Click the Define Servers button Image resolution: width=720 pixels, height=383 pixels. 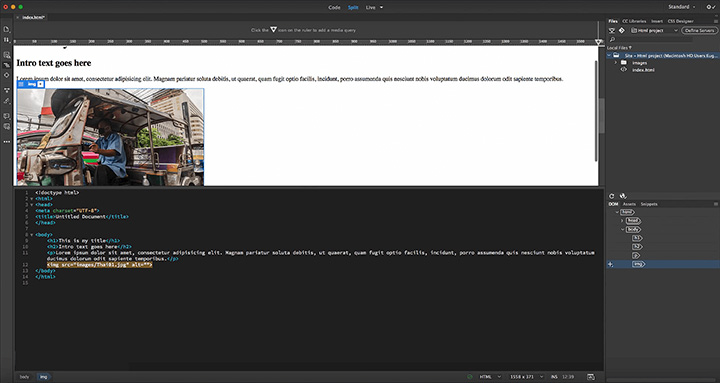click(699, 30)
